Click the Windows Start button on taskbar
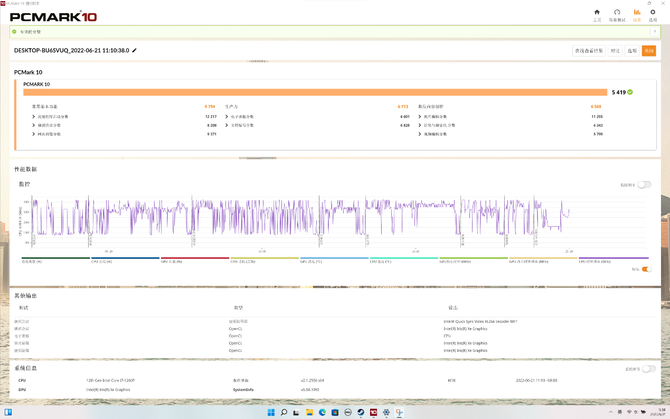This screenshot has height=419, width=670. pos(269,412)
